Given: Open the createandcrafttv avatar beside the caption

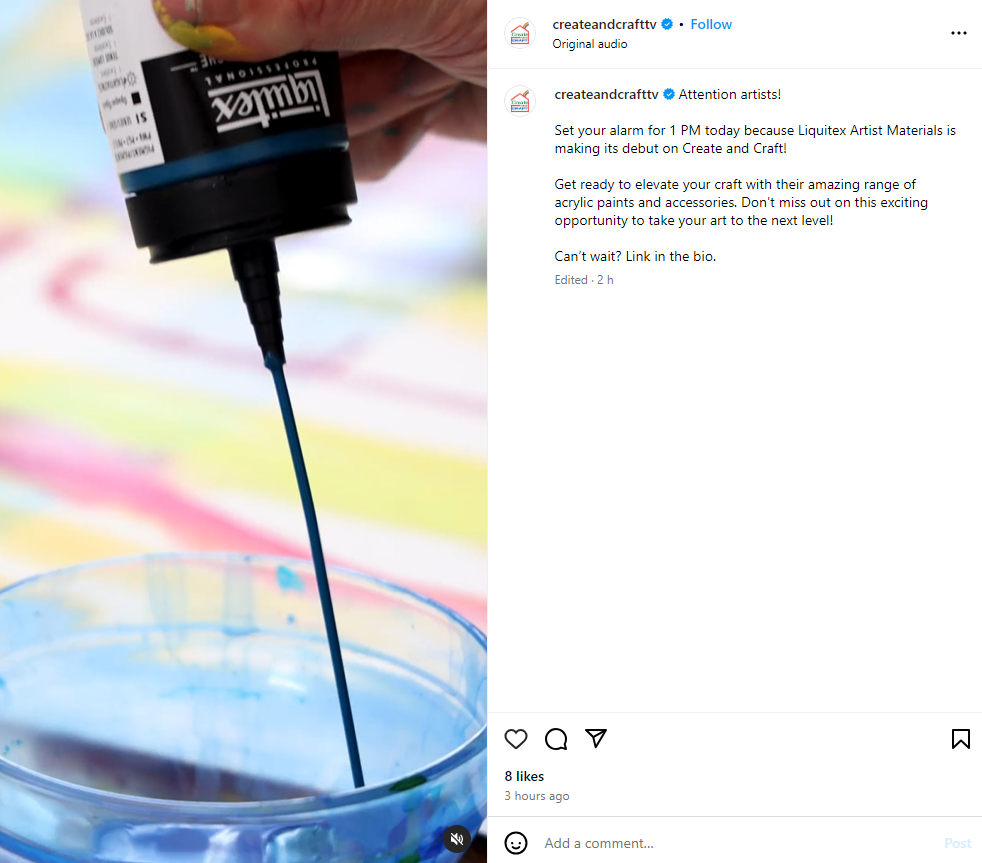Looking at the screenshot, I should [520, 101].
